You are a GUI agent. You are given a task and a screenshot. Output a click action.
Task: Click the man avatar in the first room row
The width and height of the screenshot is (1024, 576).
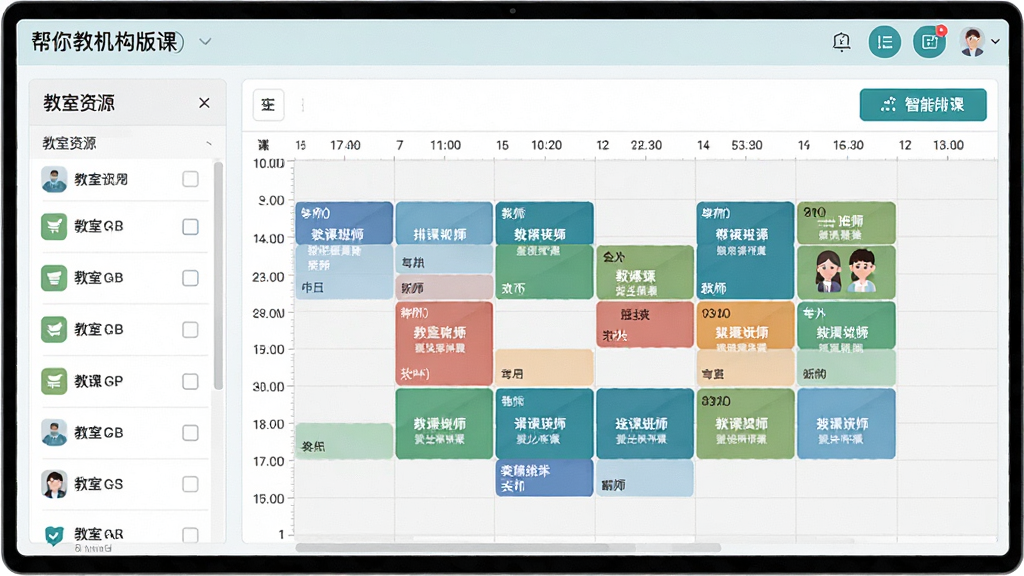[54, 179]
